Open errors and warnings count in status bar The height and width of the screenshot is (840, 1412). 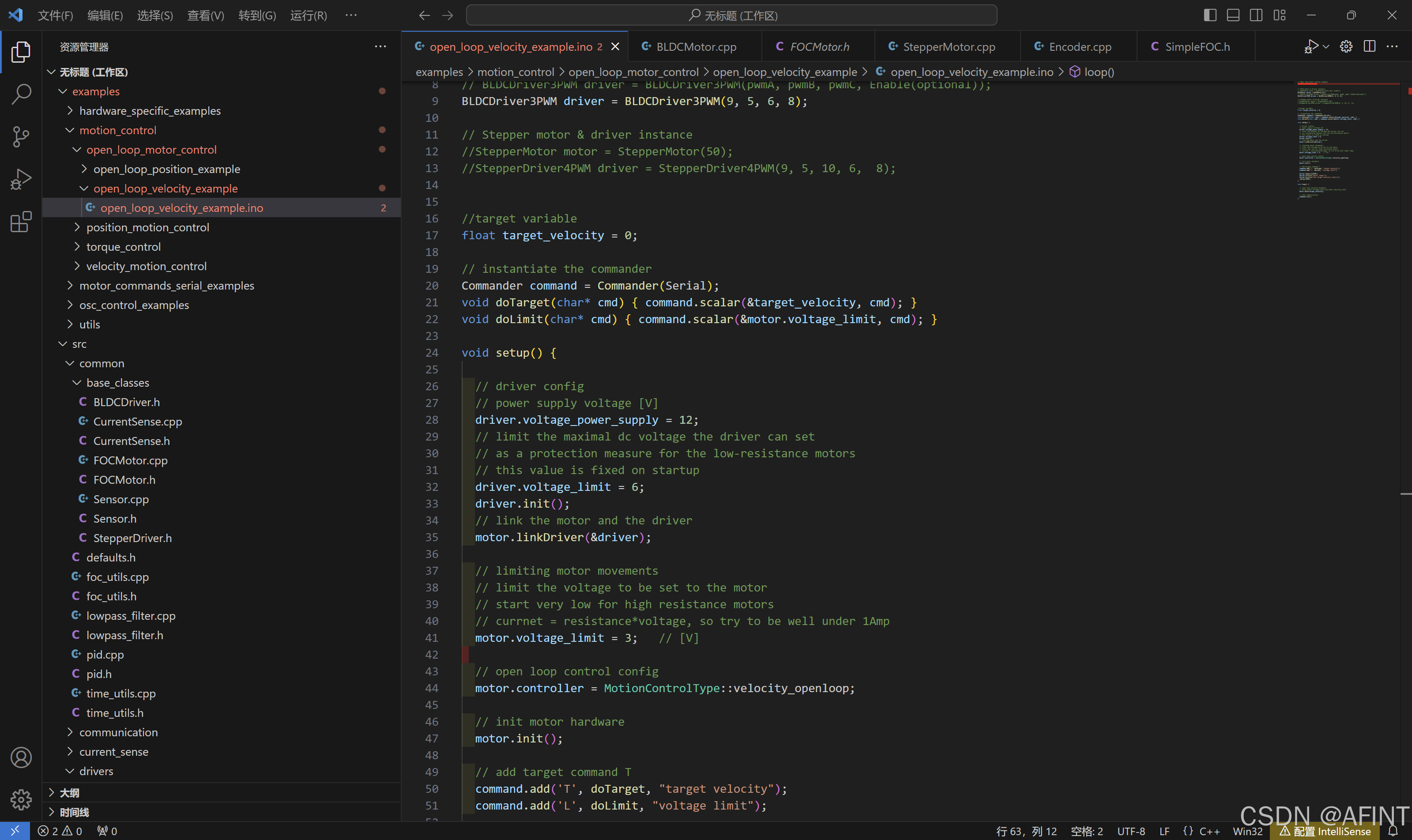[60, 831]
